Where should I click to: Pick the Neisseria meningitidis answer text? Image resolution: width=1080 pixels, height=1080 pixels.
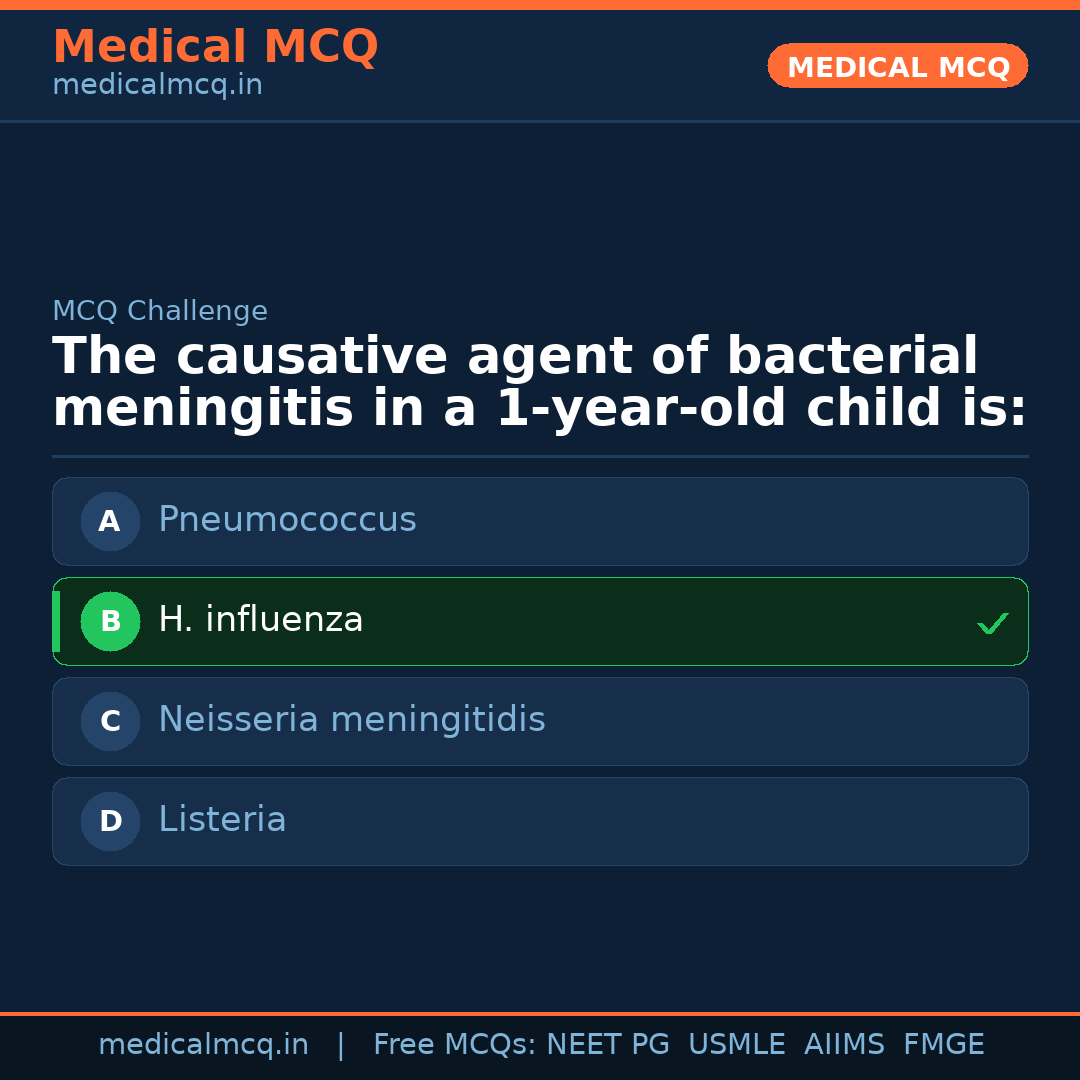click(x=351, y=720)
